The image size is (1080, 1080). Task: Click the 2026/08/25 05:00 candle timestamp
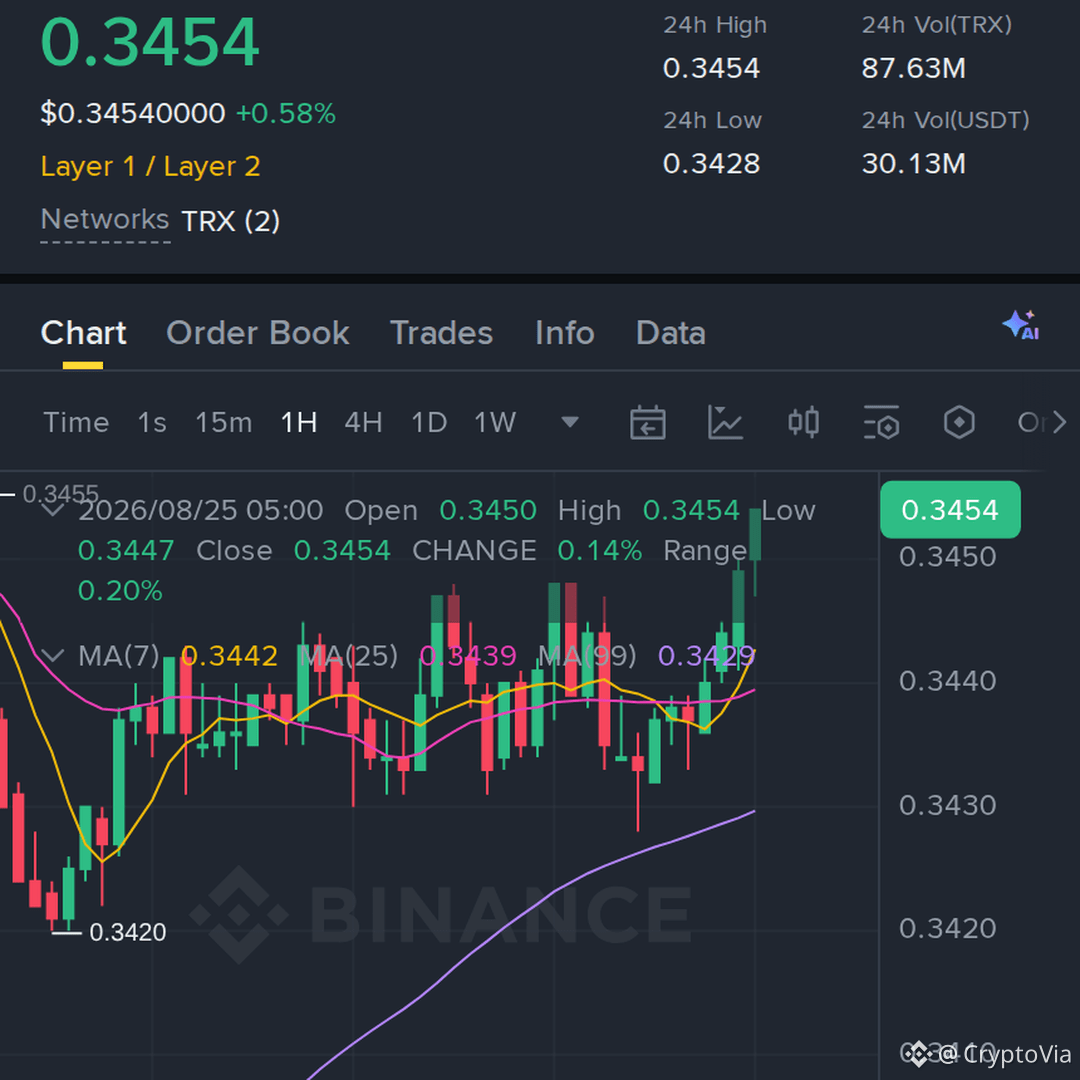pos(200,510)
